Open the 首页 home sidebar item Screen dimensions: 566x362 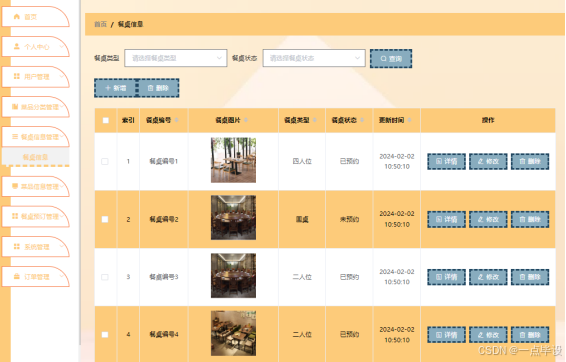click(35, 17)
